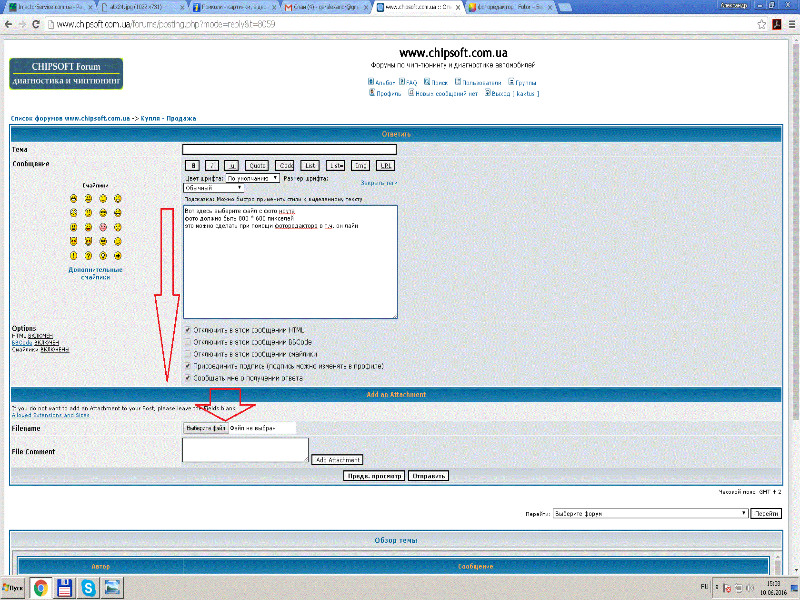800x600 pixels.
Task: Open the font color dropdown
Action: coord(252,178)
